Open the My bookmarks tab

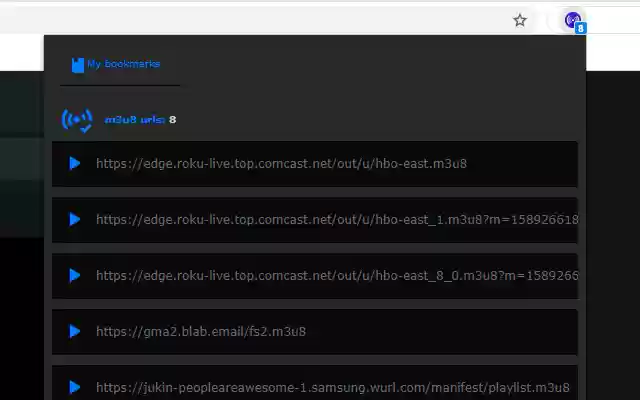[x=116, y=64]
